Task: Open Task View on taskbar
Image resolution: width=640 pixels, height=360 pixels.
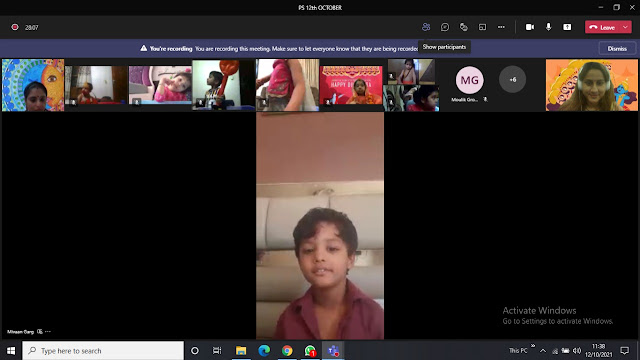Action: click(217, 351)
